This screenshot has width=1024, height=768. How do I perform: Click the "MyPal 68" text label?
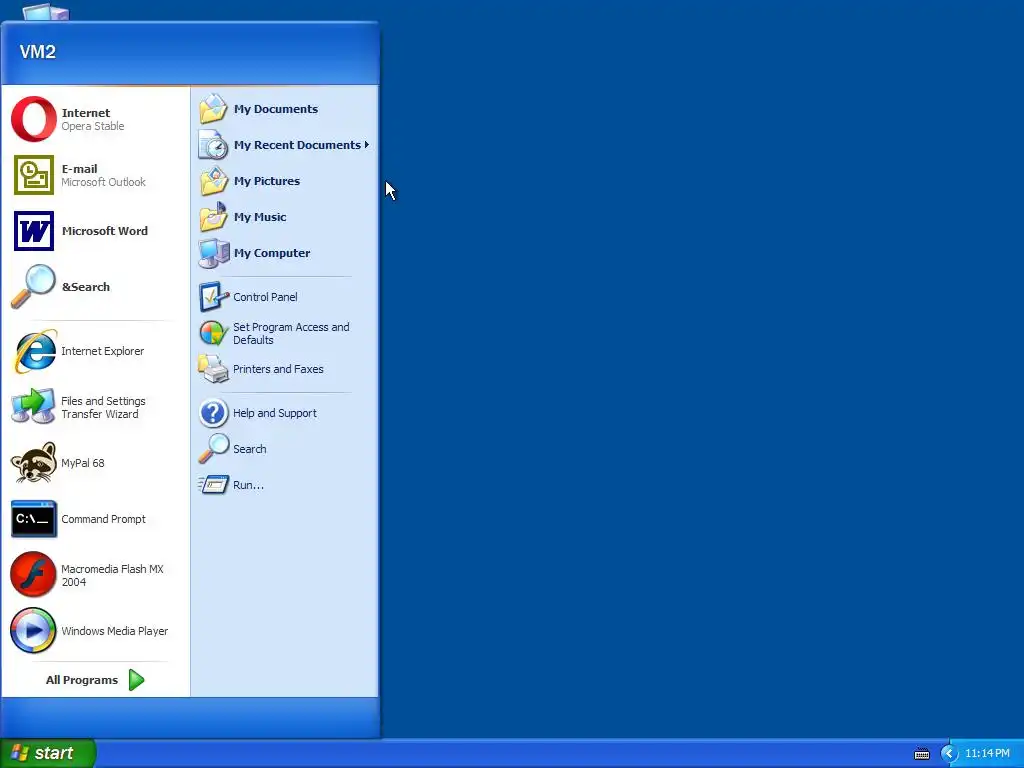83,463
